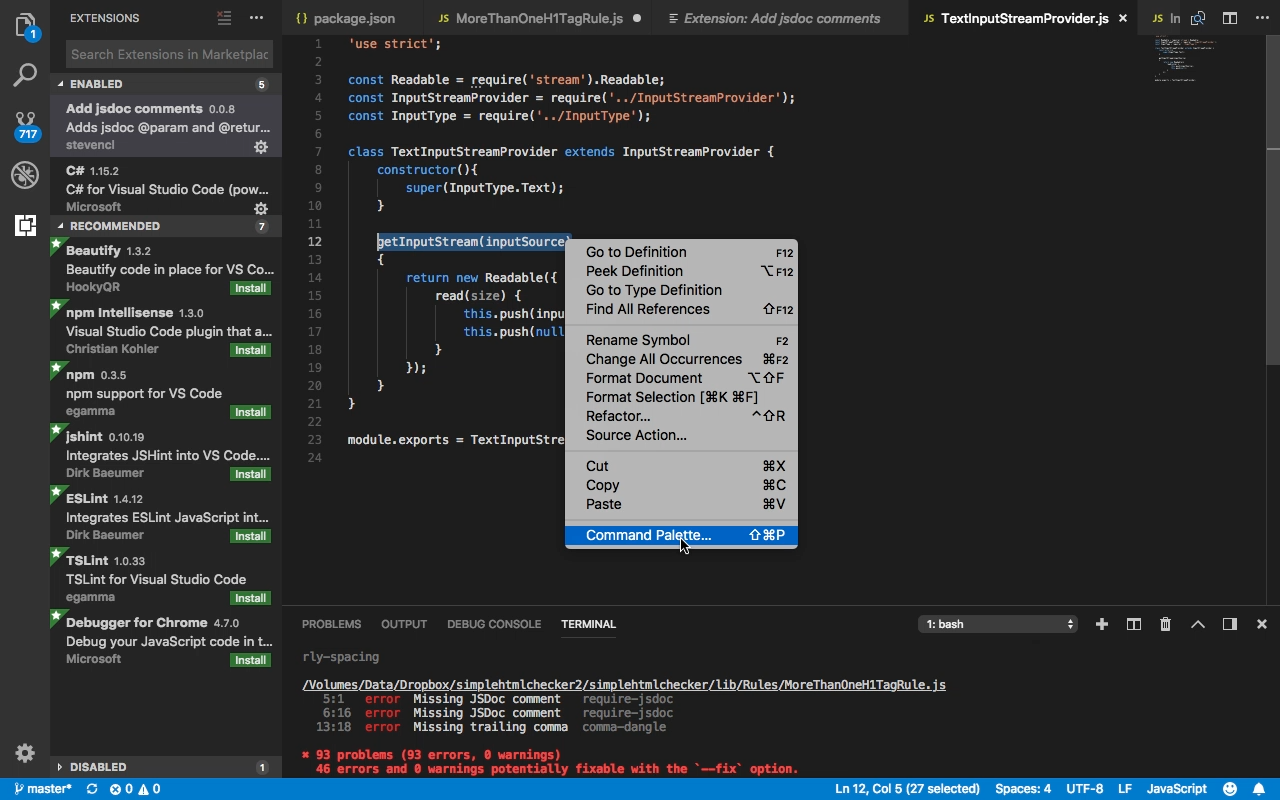This screenshot has width=1280, height=800.
Task: Choose Format Document in context menu
Action: tap(681, 378)
